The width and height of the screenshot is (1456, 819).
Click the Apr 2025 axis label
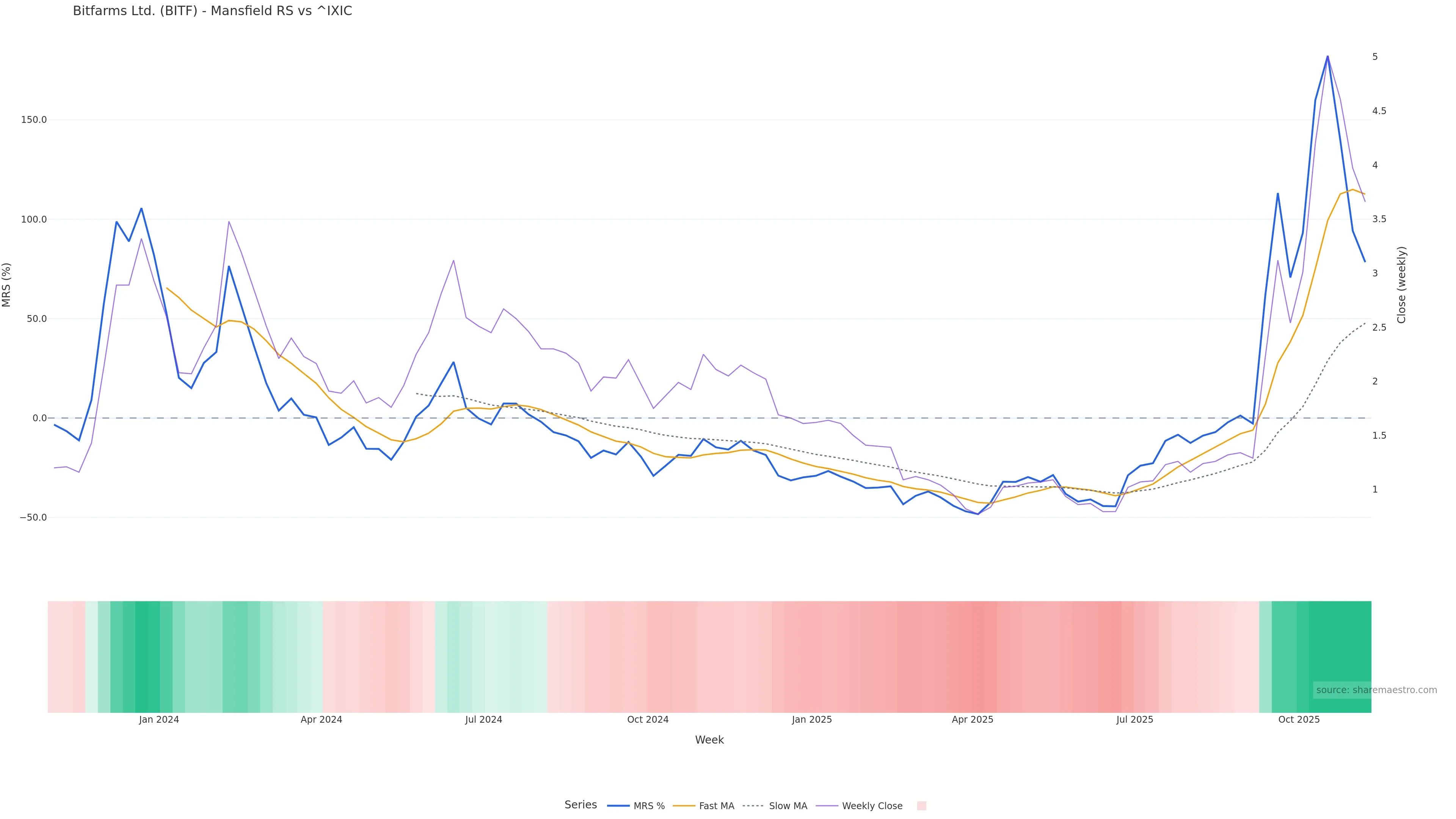click(x=972, y=720)
